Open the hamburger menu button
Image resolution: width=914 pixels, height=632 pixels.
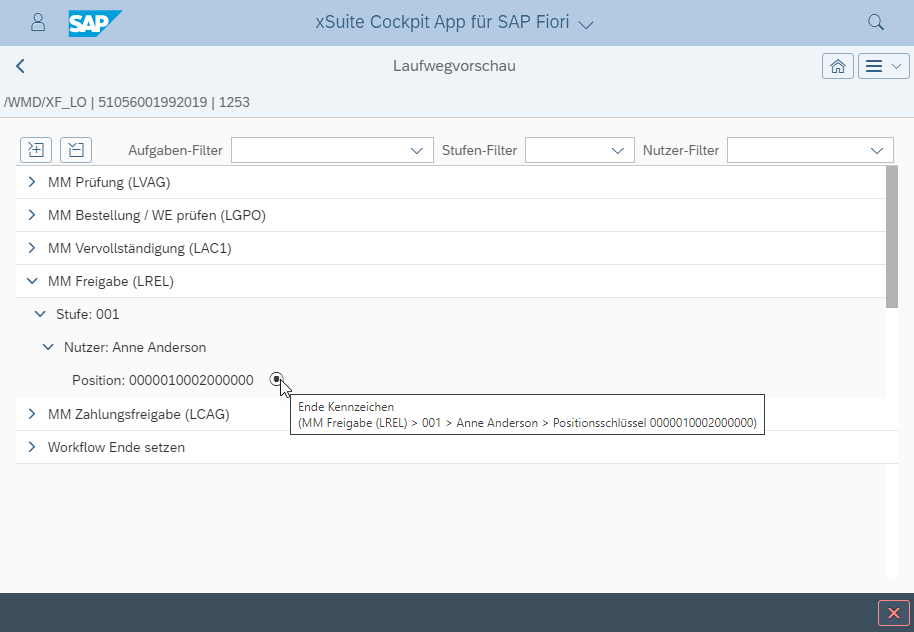coord(884,66)
